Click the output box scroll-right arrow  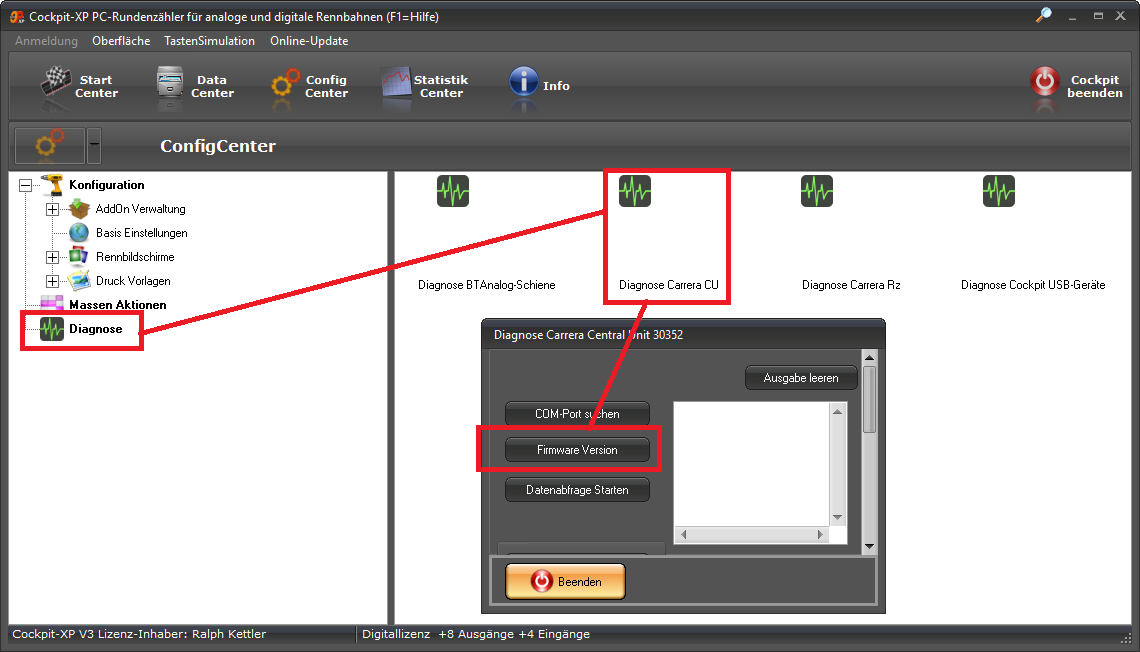pyautogui.click(x=820, y=534)
